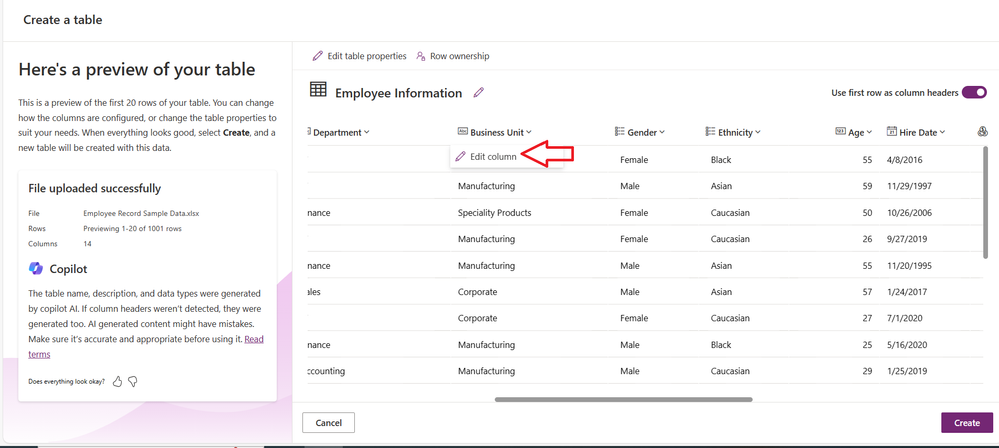The image size is (999, 448).
Task: Click the Age value 50 cell
Action: click(867, 213)
